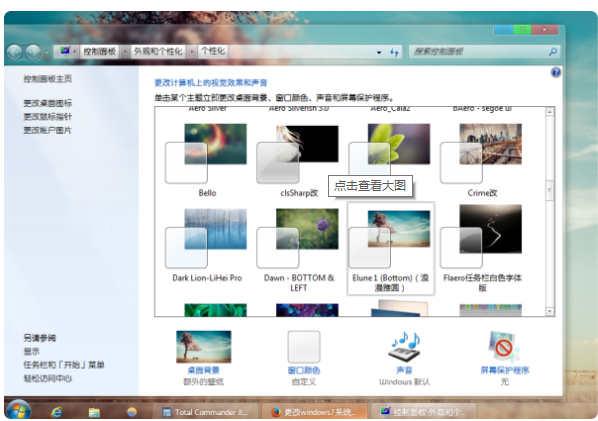Viewport: 598px width, 421px height.
Task: Switch to Total Commander taskbar button
Action: point(205,412)
